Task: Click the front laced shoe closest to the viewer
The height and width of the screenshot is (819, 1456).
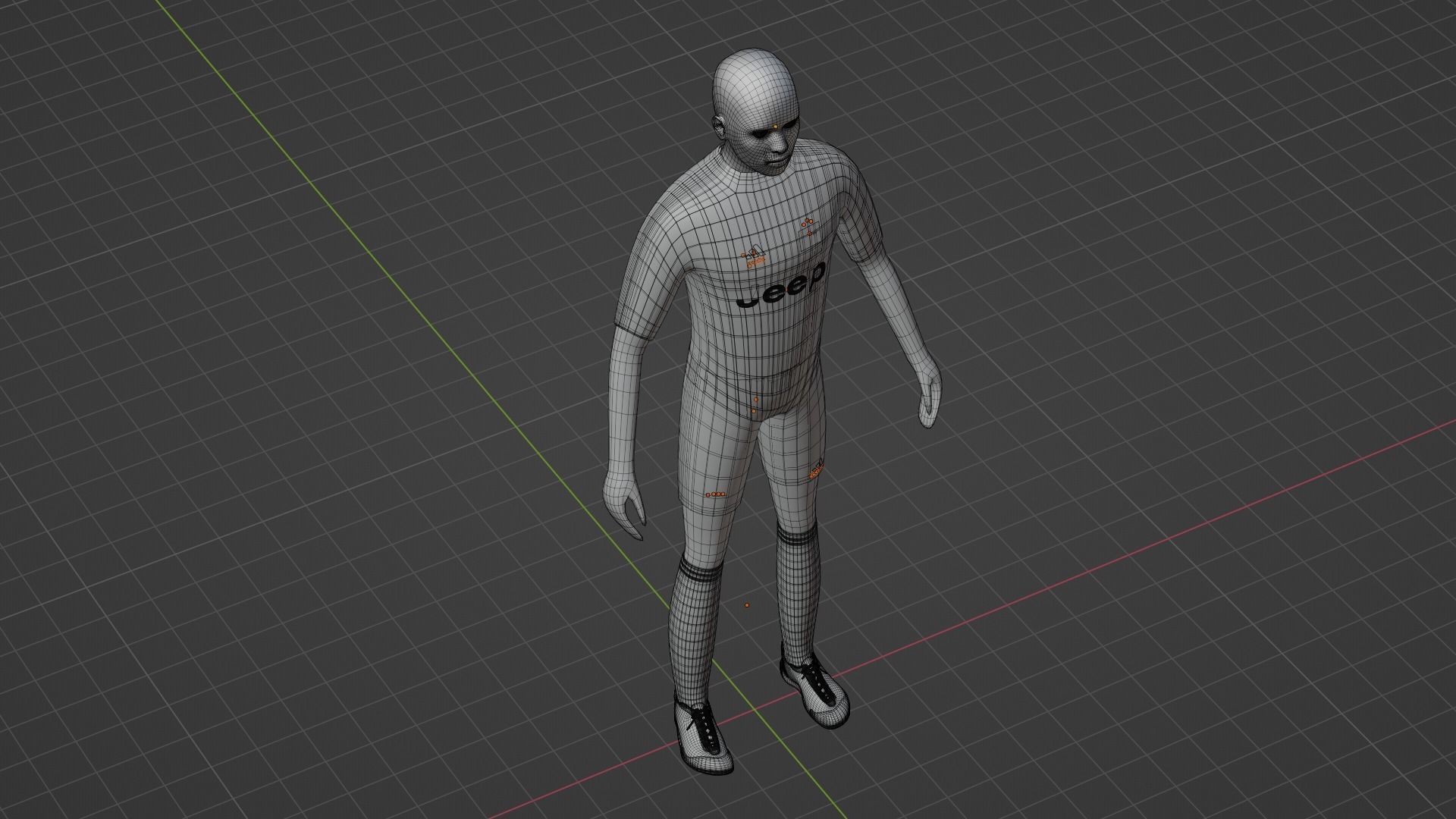Action: click(x=704, y=735)
